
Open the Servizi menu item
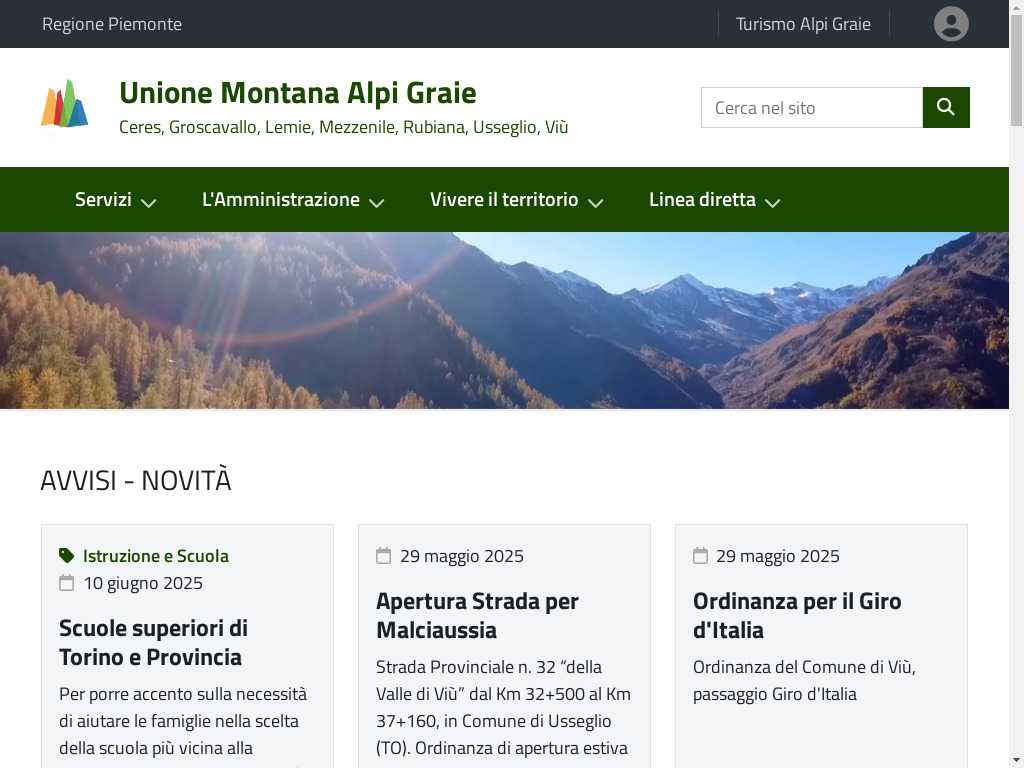(103, 199)
